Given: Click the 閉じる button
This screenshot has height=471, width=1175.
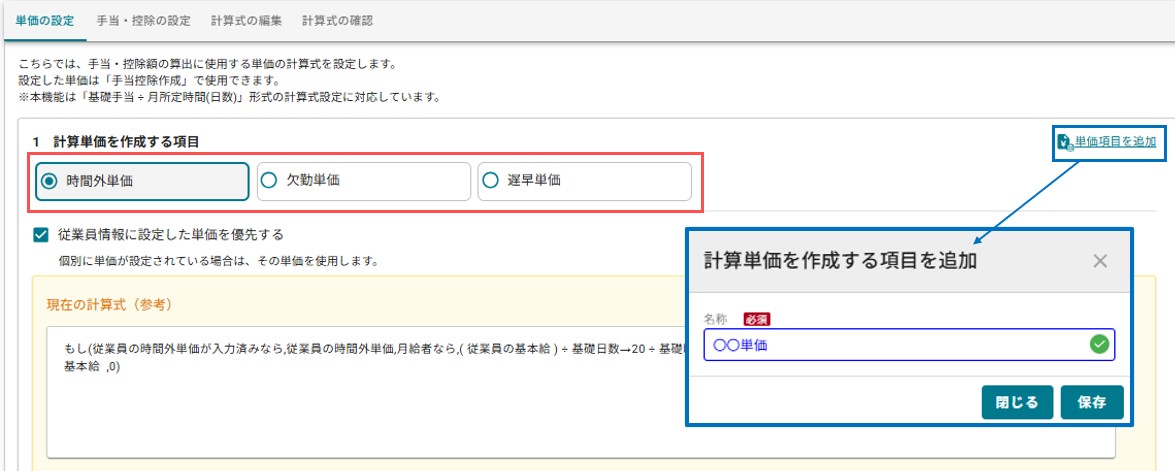Looking at the screenshot, I should (x=1017, y=402).
